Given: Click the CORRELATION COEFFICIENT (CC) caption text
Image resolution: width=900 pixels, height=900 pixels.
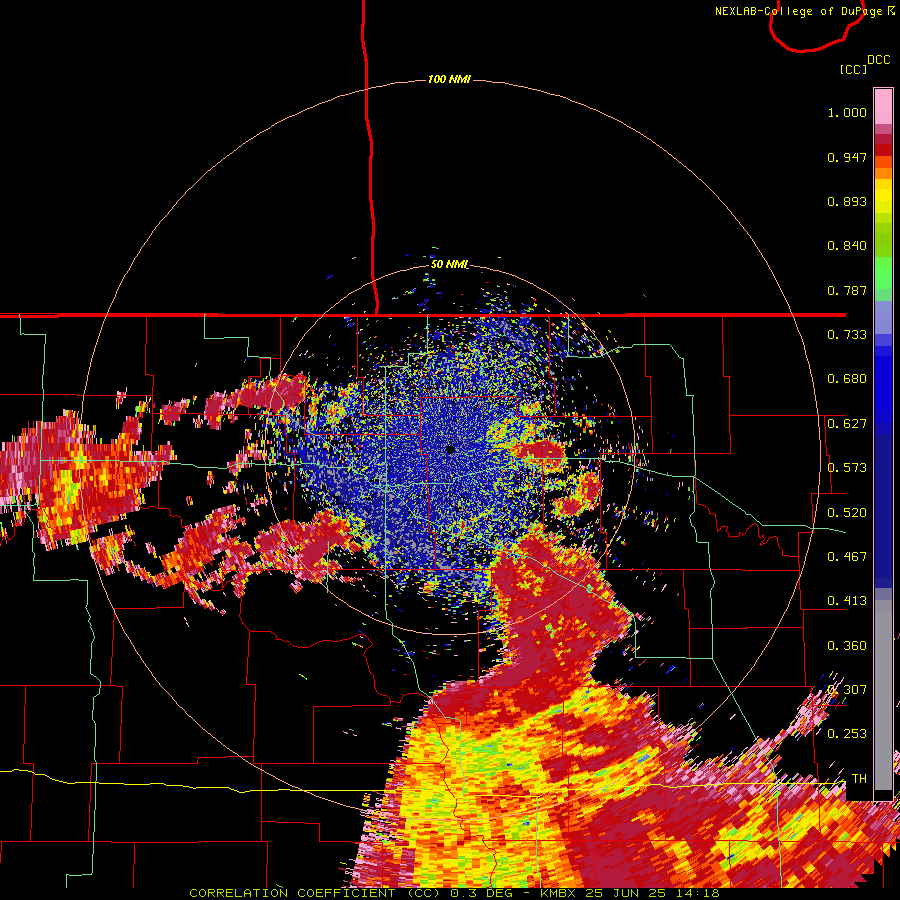Looking at the screenshot, I should tap(316, 893).
